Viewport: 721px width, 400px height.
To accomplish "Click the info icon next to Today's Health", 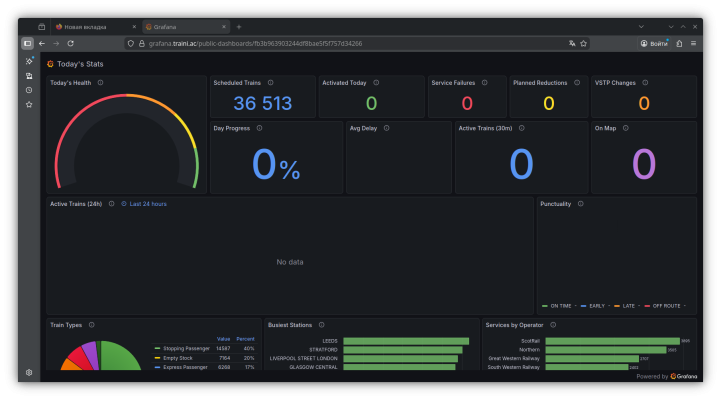I will (100, 83).
